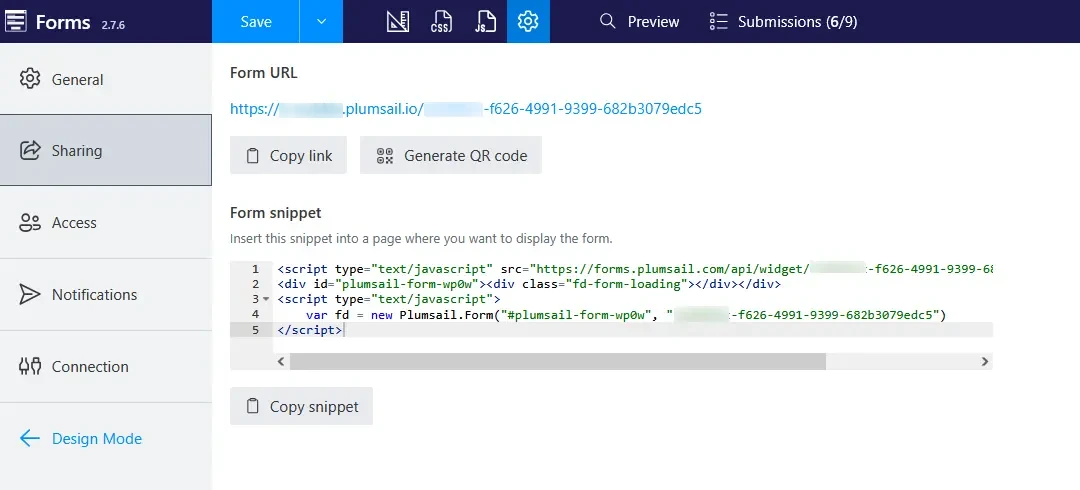Screen dimensions: 1080x490
Task: Open the Forms menu hamburger icon
Action: (x=16, y=21)
